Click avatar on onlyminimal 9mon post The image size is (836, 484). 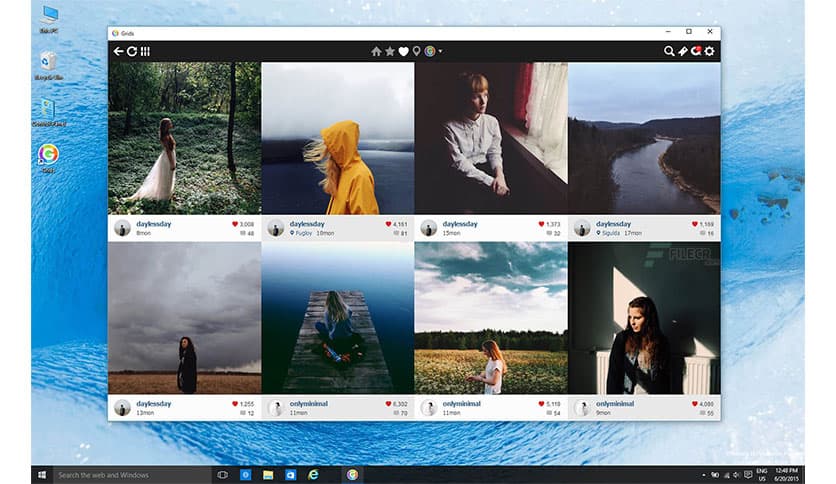tap(582, 408)
